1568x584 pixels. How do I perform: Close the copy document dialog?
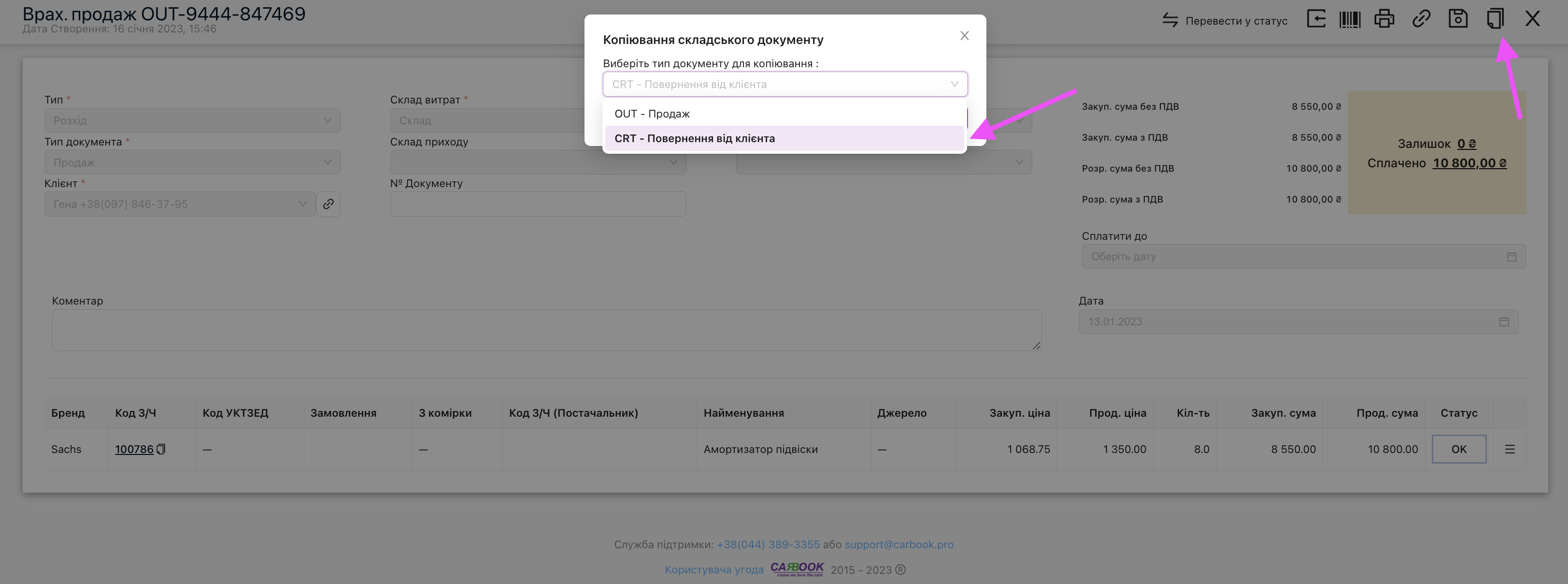pyautogui.click(x=964, y=36)
